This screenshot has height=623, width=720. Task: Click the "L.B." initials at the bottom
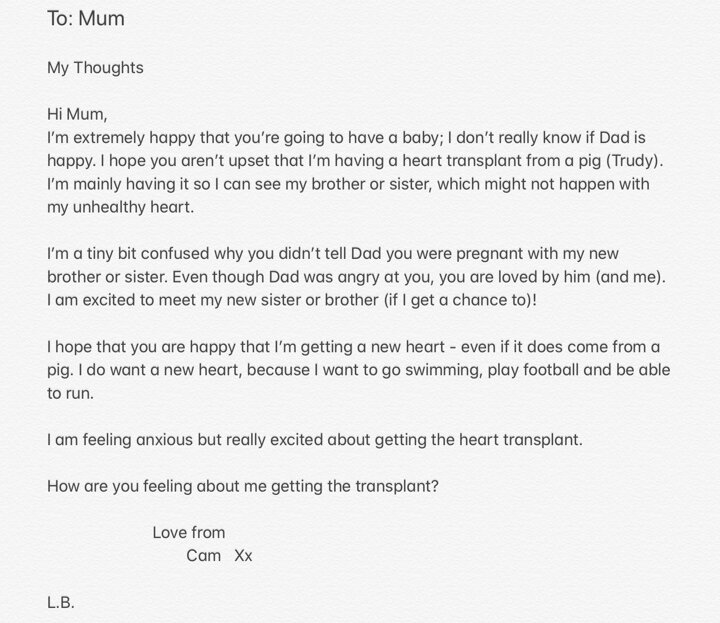coord(61,603)
